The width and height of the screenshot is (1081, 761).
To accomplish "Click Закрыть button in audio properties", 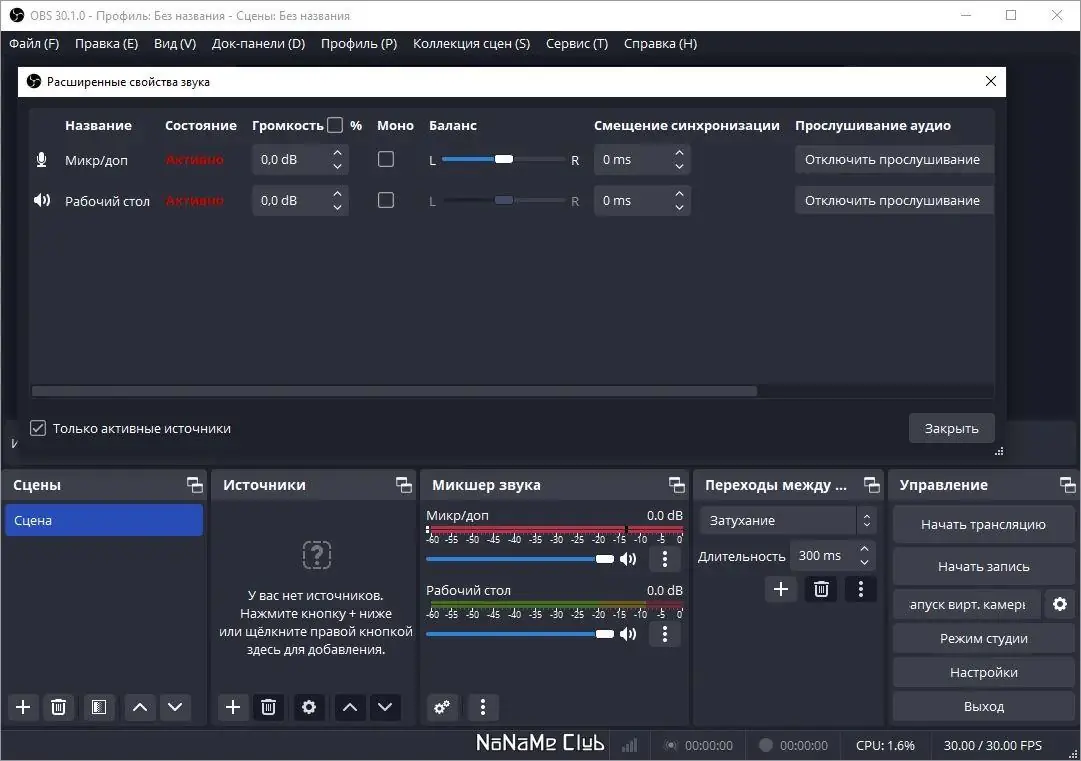I will [951, 428].
